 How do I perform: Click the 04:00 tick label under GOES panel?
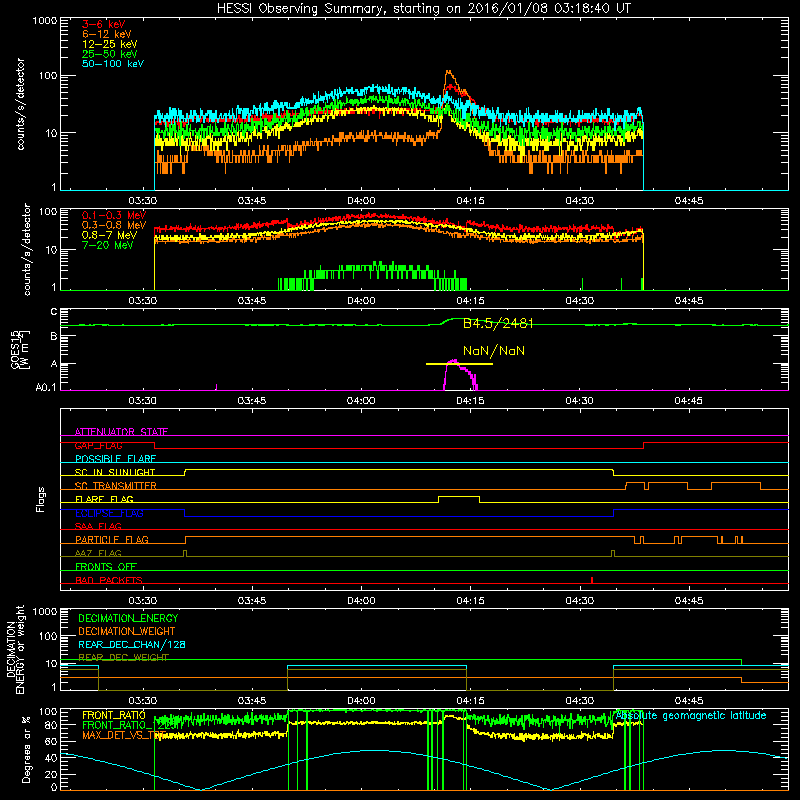(x=361, y=401)
